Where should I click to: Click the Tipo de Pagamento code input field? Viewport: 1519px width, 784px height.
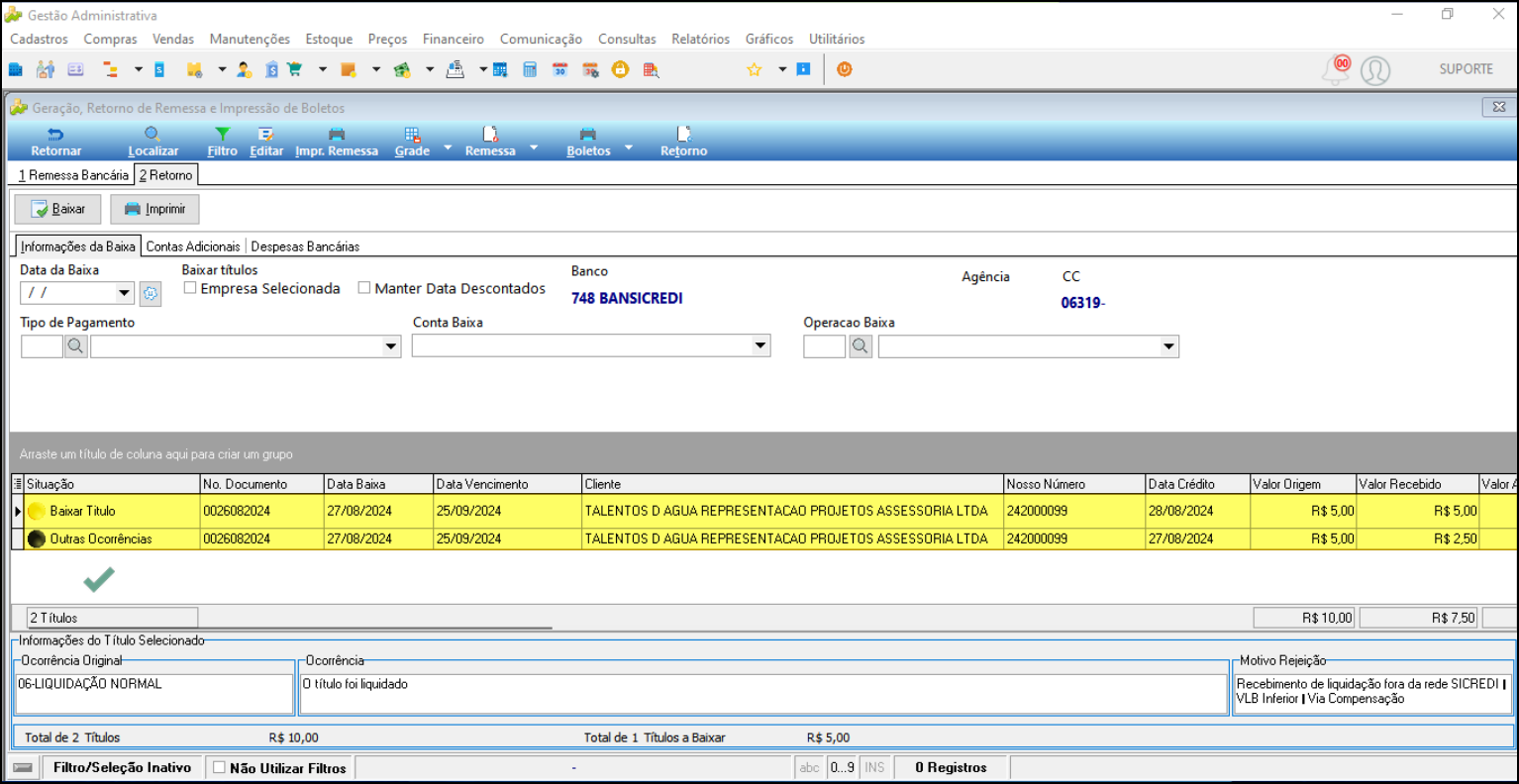(x=42, y=346)
